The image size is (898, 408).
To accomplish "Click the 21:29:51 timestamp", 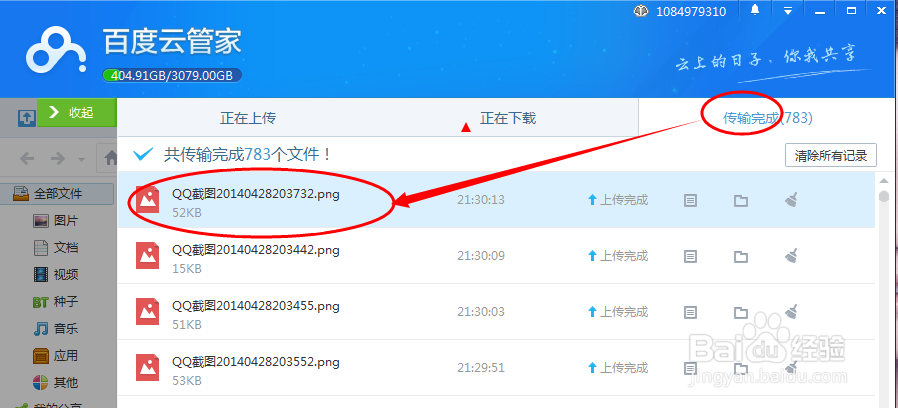I will [x=480, y=367].
